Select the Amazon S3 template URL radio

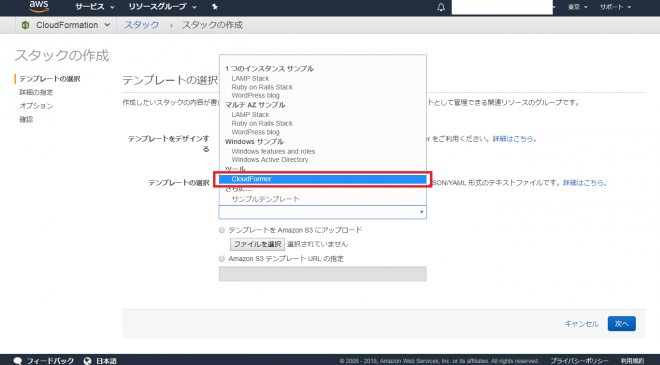tap(222, 259)
